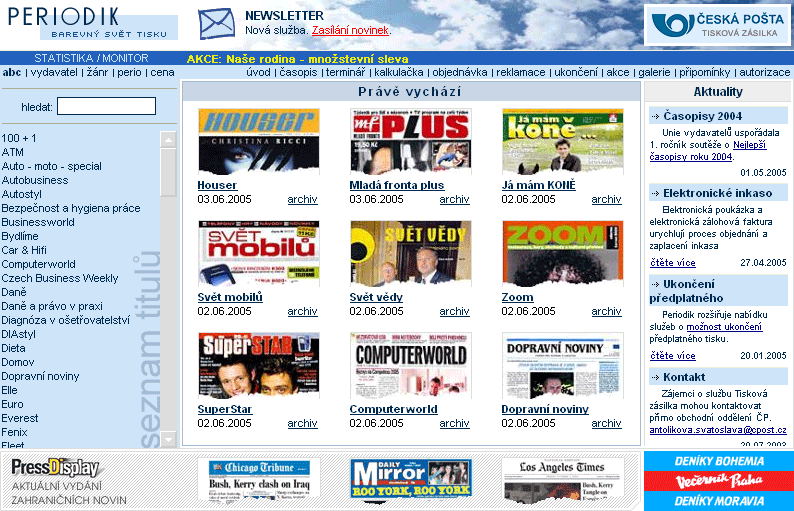Viewport: 794px width, 511px height.
Task: Switch to the žánr filter tab
Action: pos(97,73)
